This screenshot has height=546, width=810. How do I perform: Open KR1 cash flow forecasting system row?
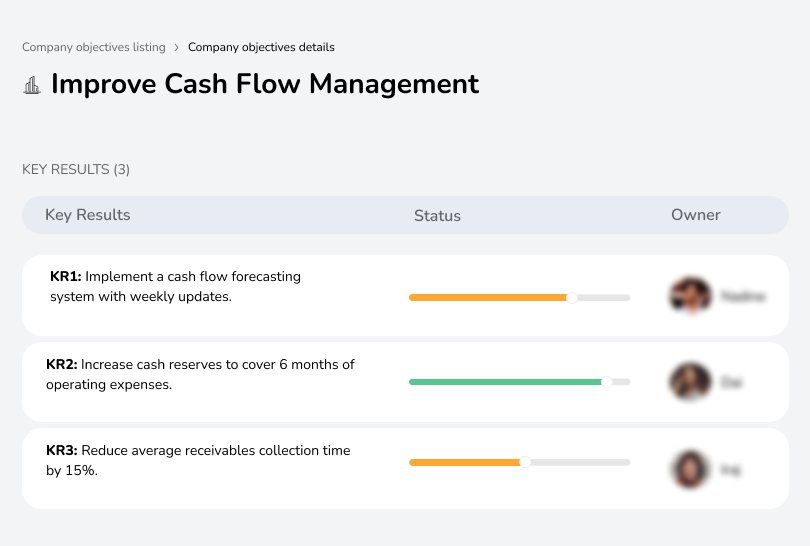[x=405, y=295]
